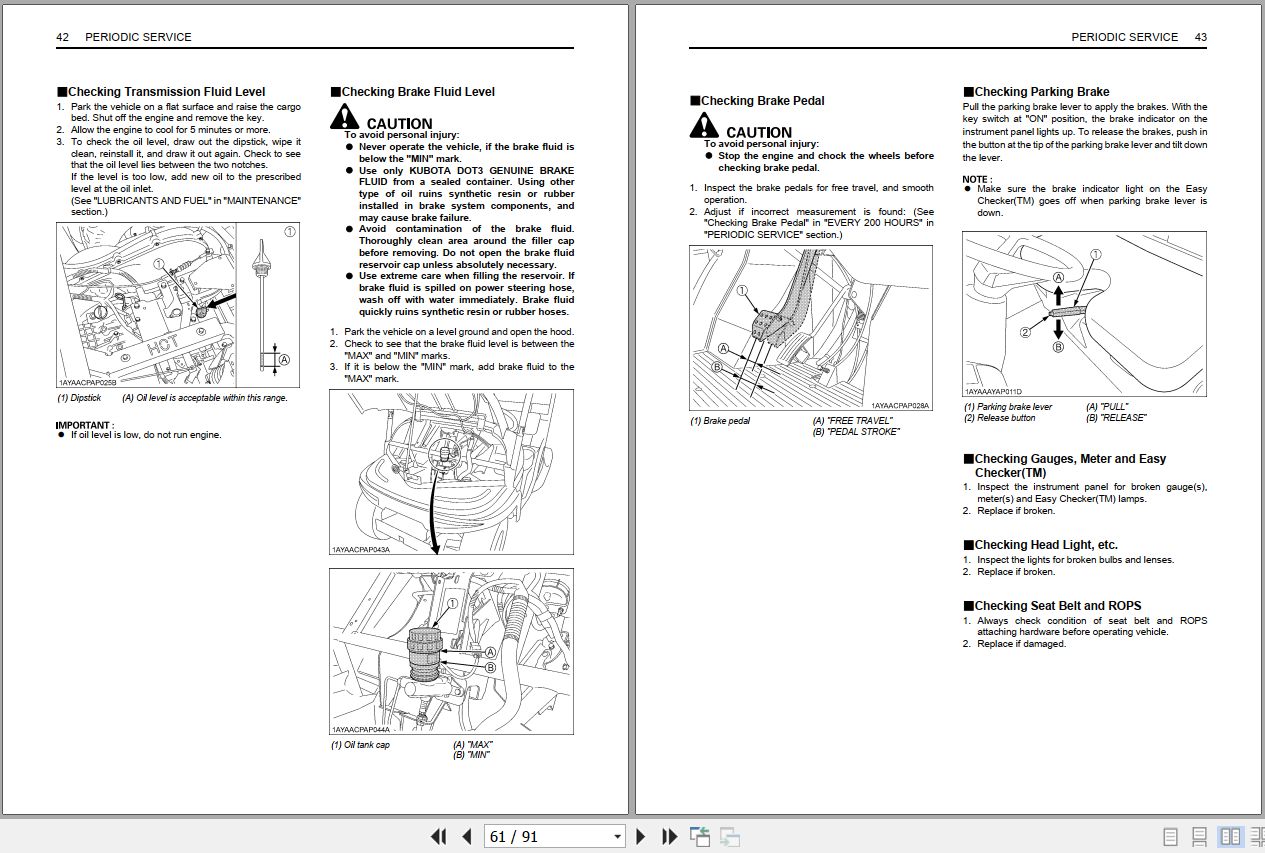The width and height of the screenshot is (1265, 853).
Task: Go to next view icon (greyed)
Action: coord(729,836)
